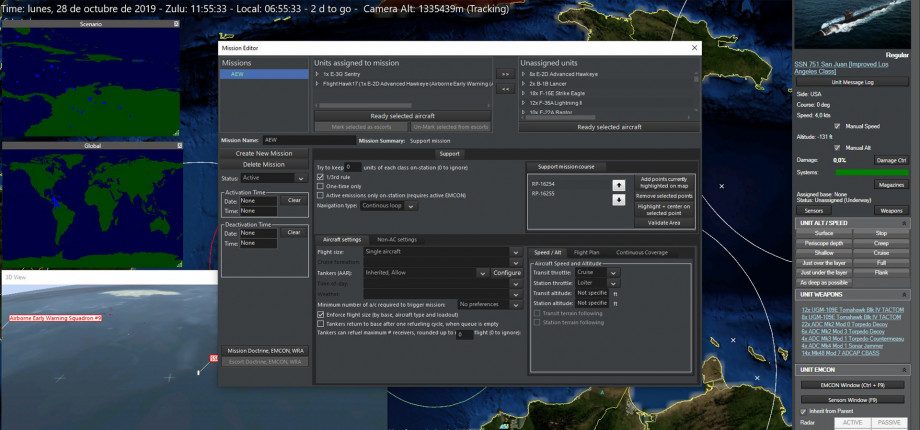920x430 pixels.
Task: Click Remove selected points button
Action: pyautogui.click(x=664, y=196)
